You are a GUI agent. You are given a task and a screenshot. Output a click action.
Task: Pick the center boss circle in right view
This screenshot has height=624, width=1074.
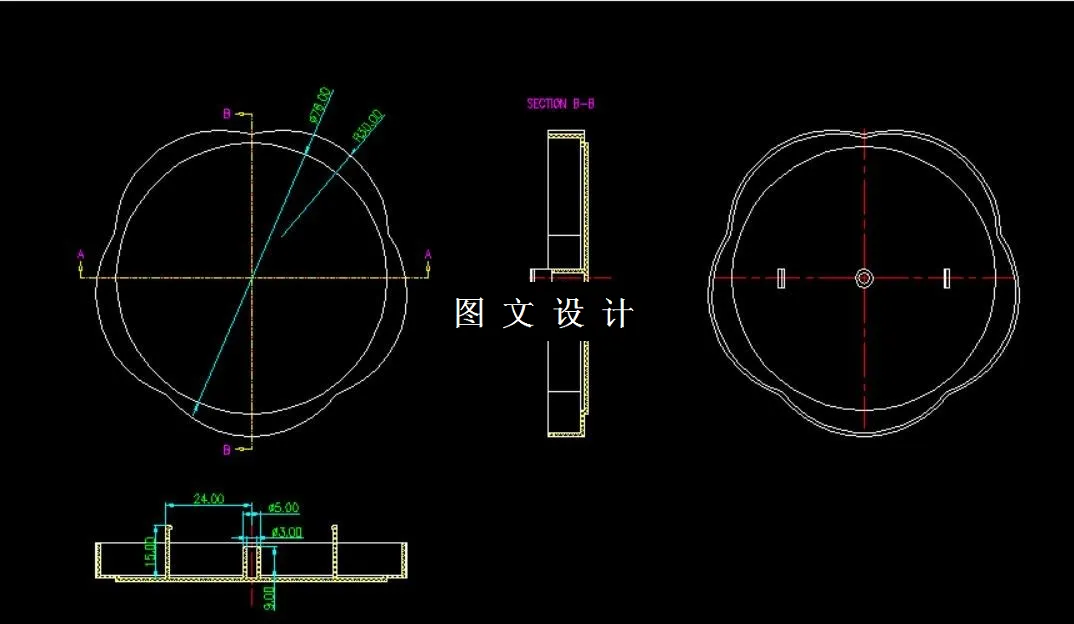point(864,278)
